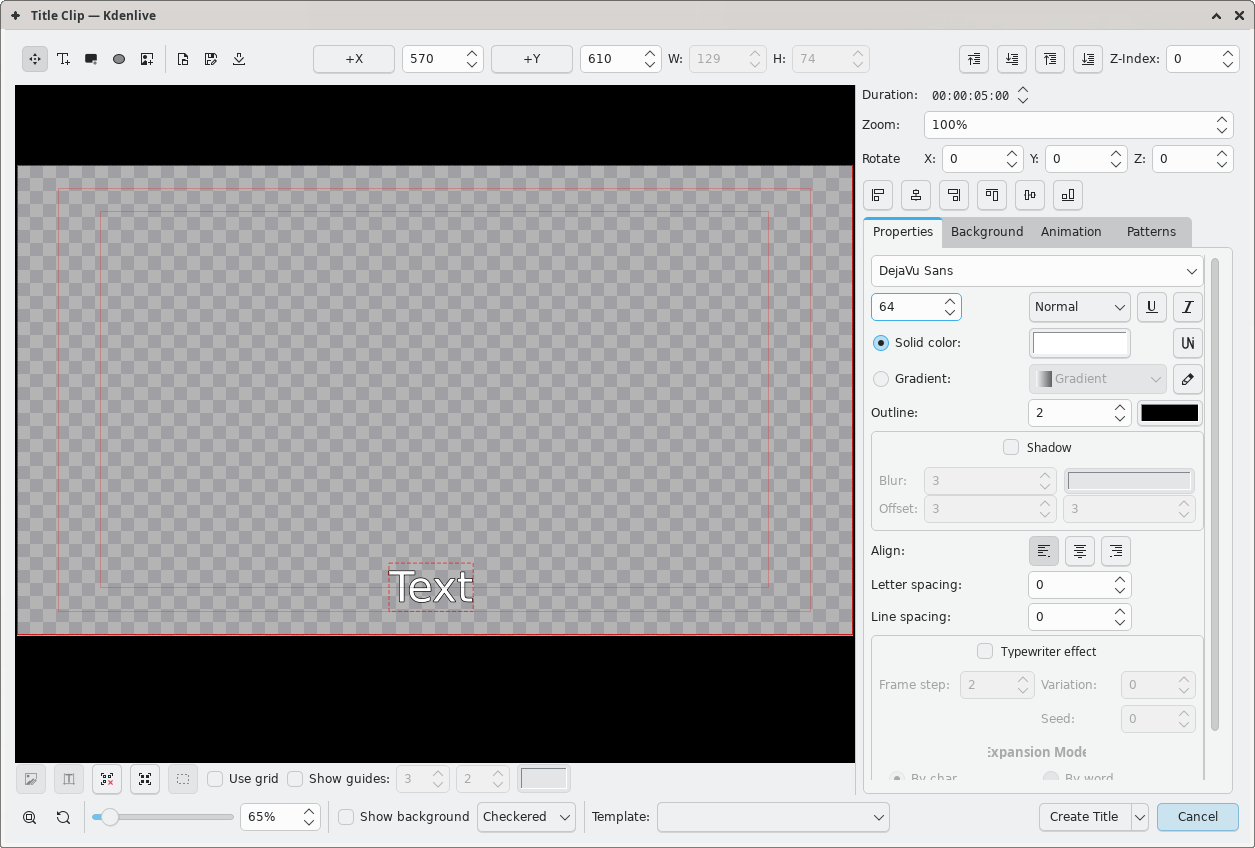The height and width of the screenshot is (848, 1255).
Task: Click the Create Title button
Action: click(1085, 817)
